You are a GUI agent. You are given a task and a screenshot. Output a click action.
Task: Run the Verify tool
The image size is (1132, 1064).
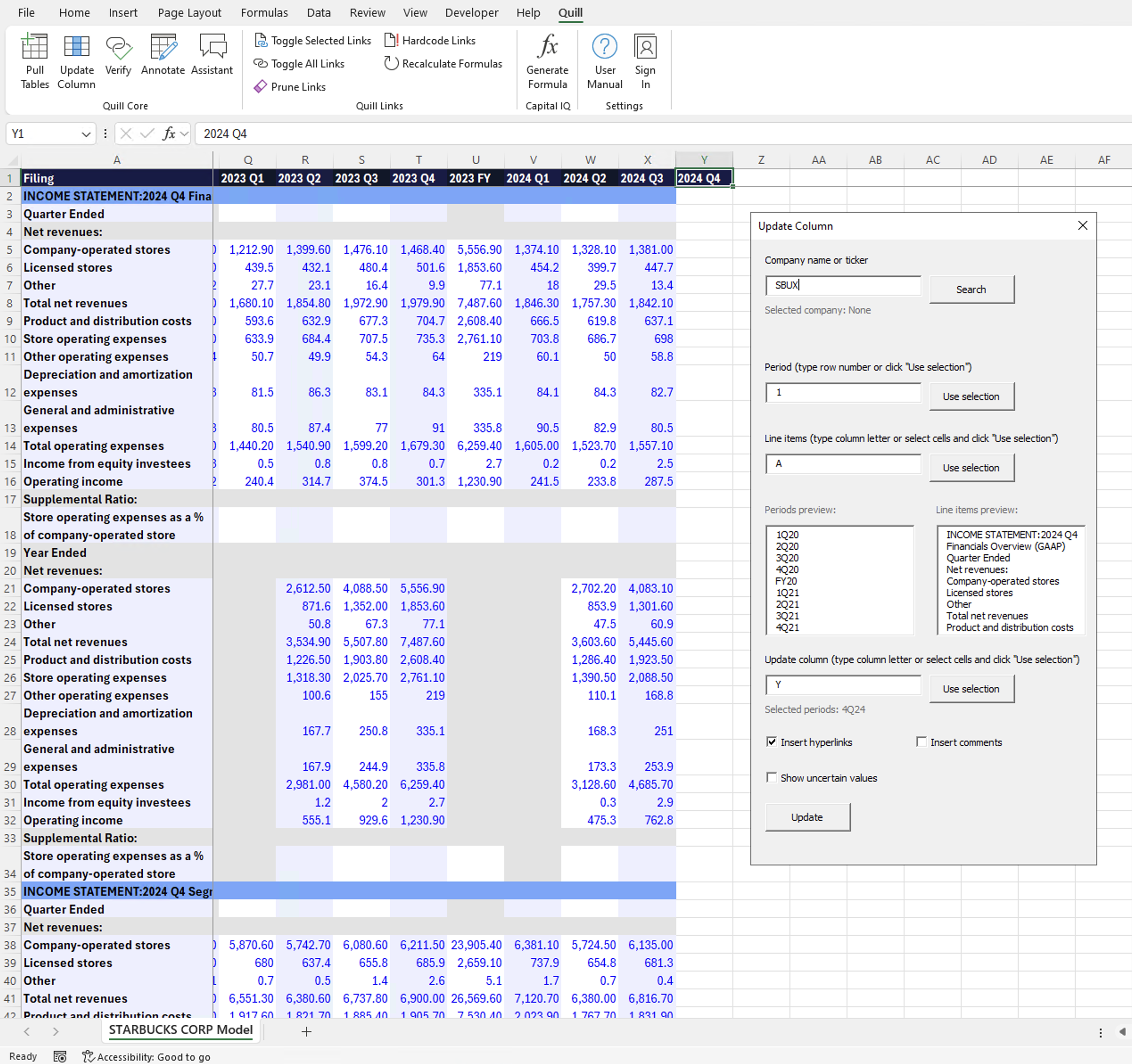[x=118, y=55]
